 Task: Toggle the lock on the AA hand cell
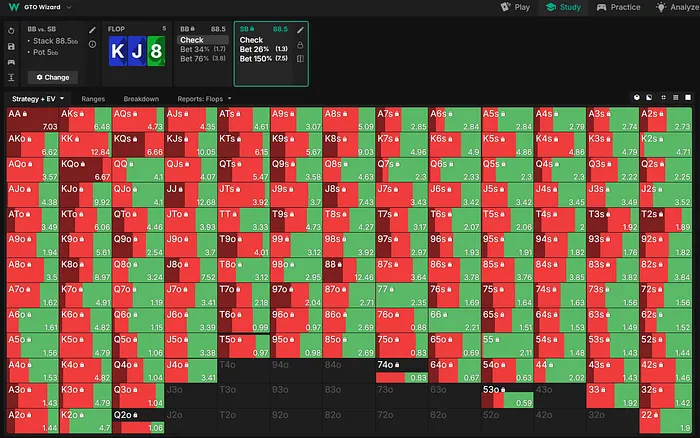[27, 115]
